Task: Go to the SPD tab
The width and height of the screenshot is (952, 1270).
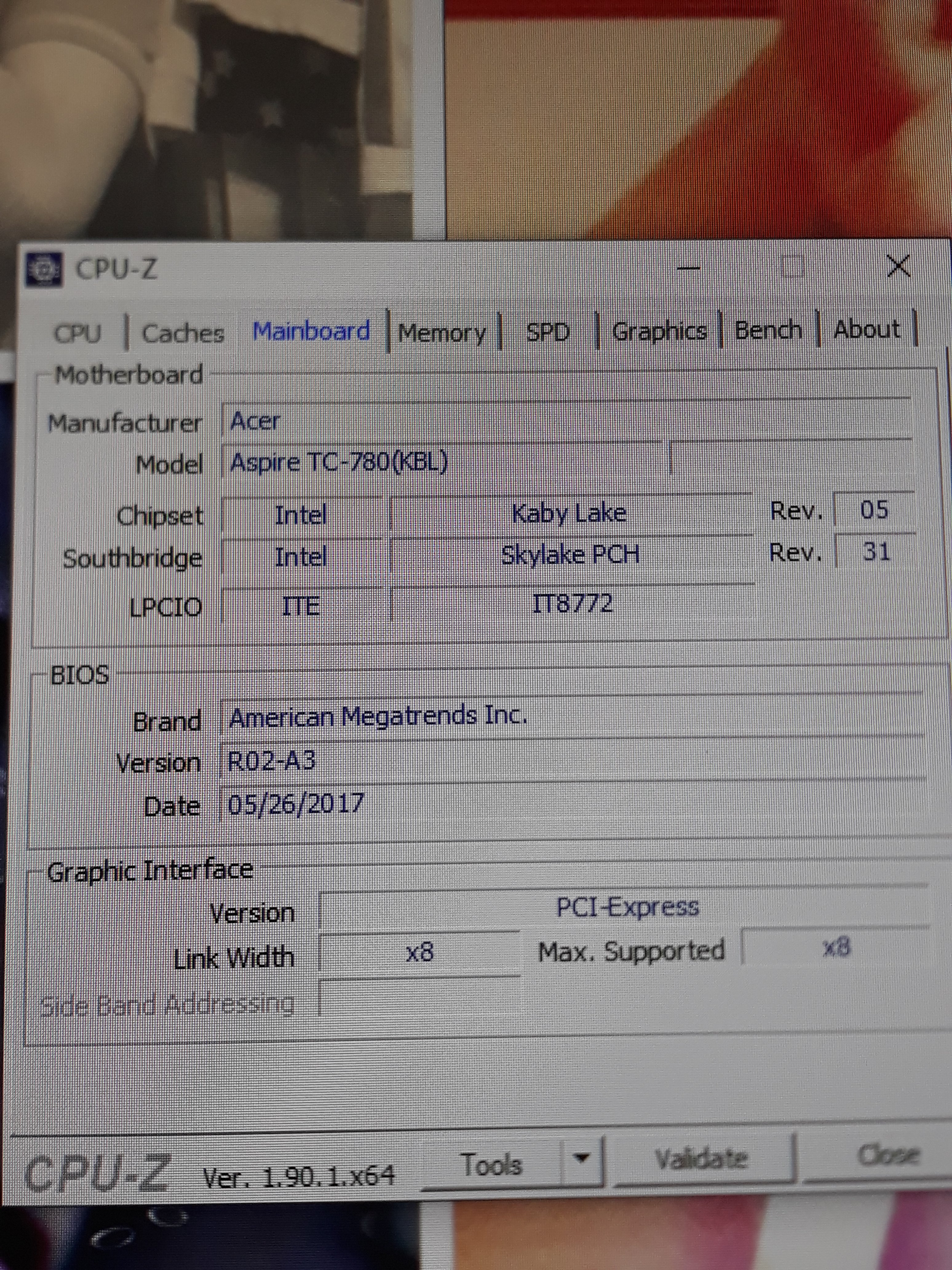Action: [x=547, y=332]
